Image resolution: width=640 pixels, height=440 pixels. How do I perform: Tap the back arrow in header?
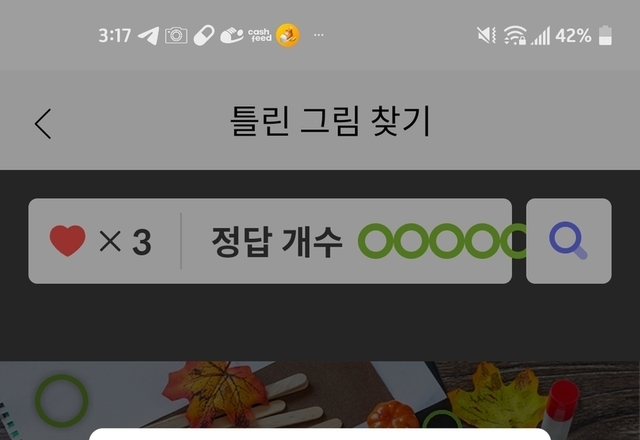coord(43,124)
